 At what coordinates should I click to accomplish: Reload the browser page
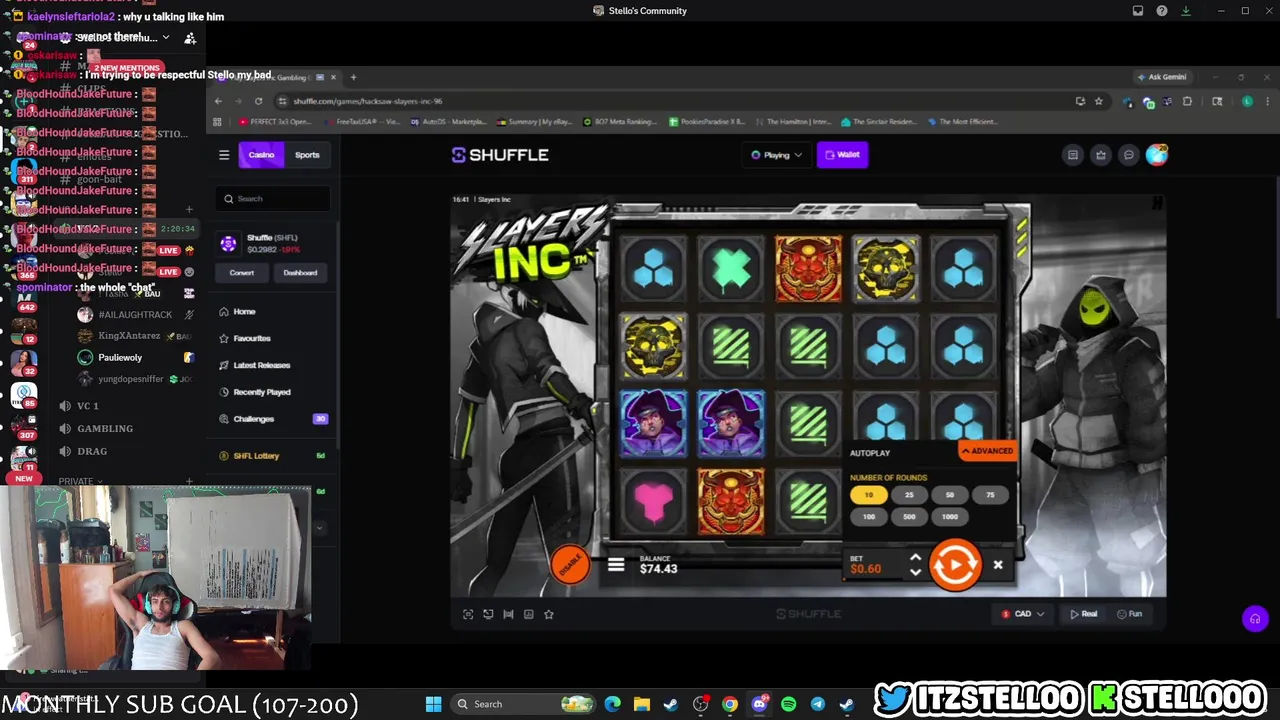(258, 101)
